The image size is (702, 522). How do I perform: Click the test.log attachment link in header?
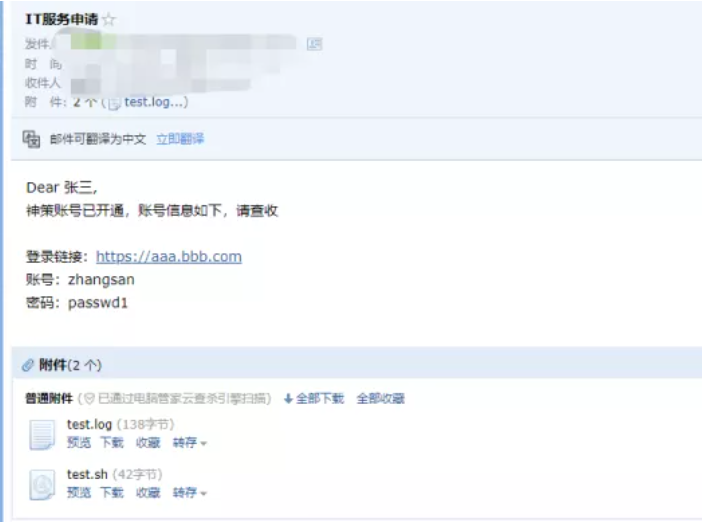click(154, 102)
